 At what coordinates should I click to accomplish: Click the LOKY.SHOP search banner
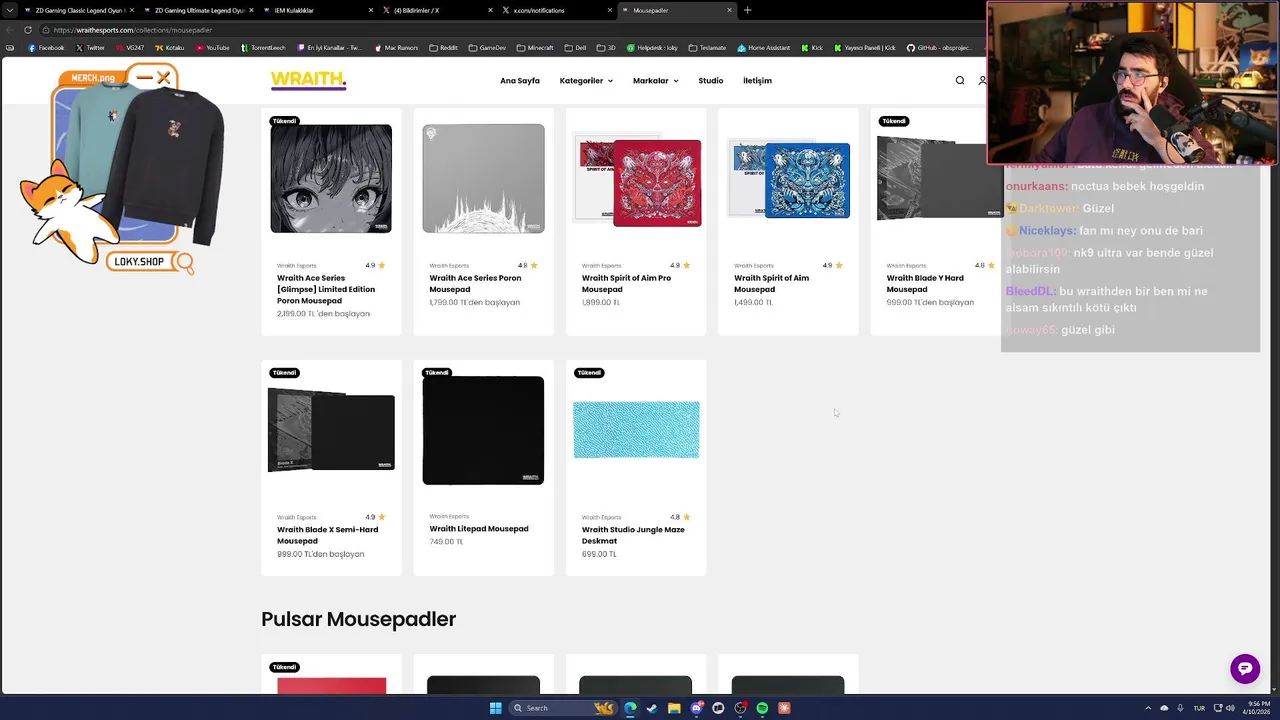click(x=149, y=262)
